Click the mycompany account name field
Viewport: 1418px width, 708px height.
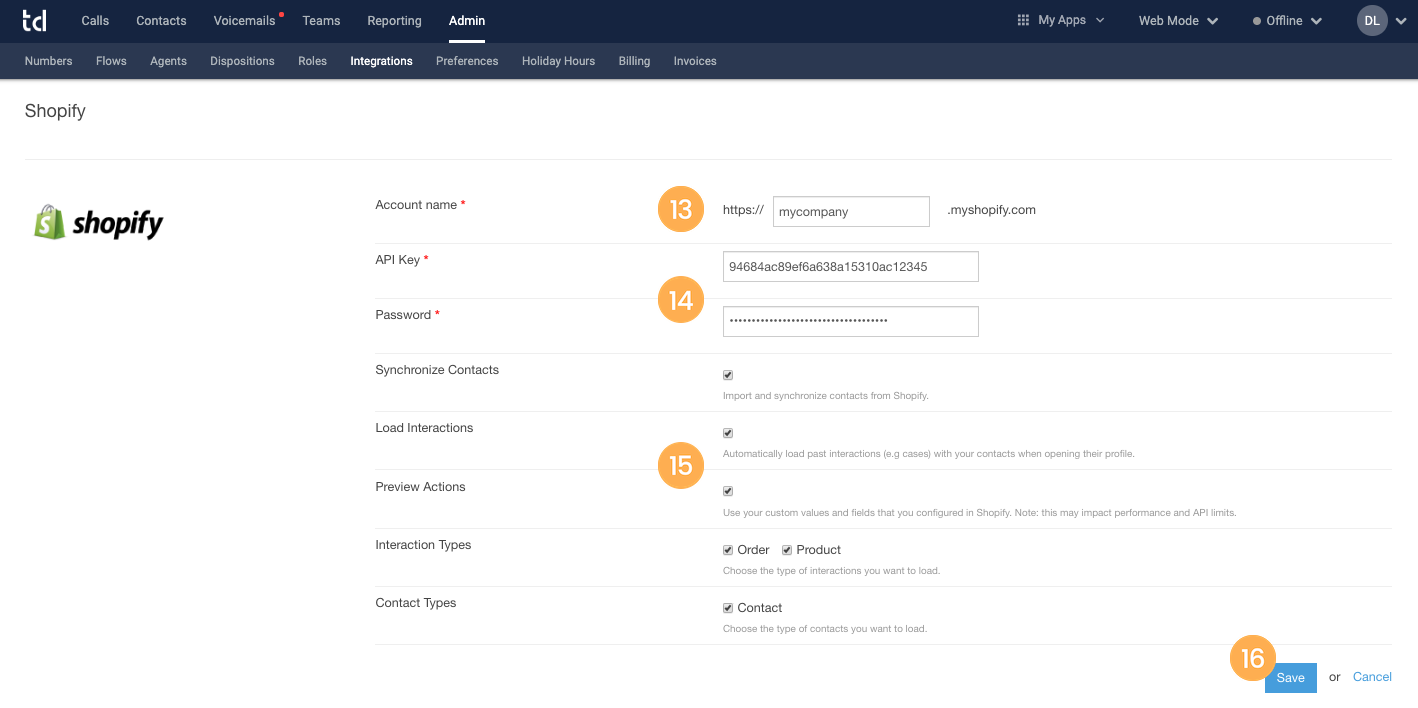850,211
